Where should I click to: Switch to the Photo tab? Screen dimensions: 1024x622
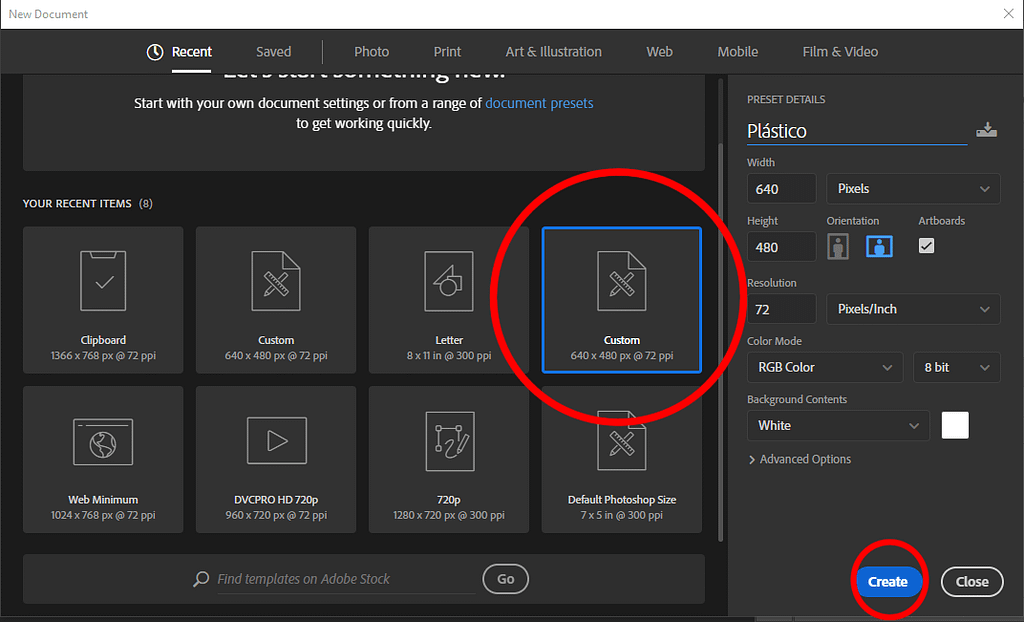click(371, 52)
